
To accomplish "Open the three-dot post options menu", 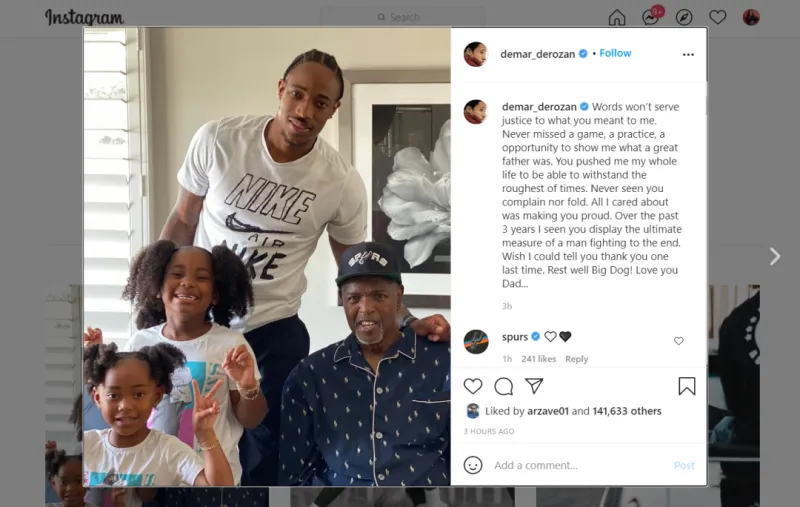I will click(x=688, y=55).
